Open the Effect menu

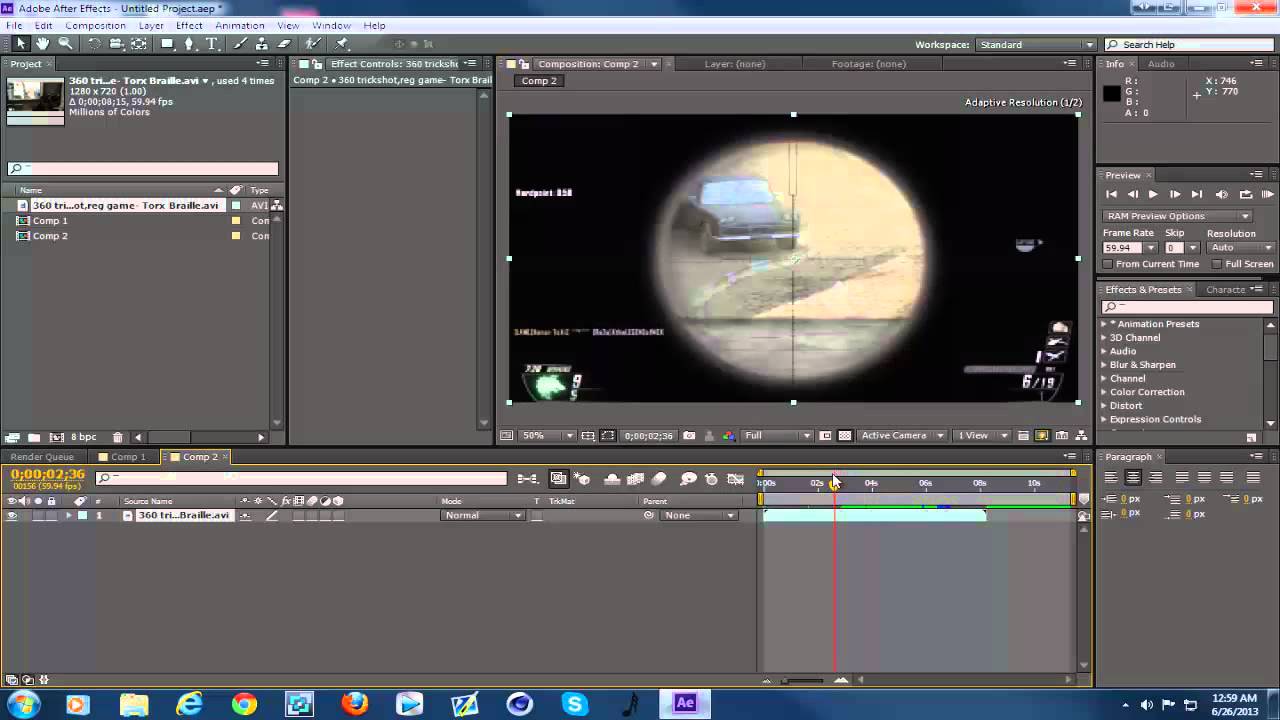tap(189, 25)
